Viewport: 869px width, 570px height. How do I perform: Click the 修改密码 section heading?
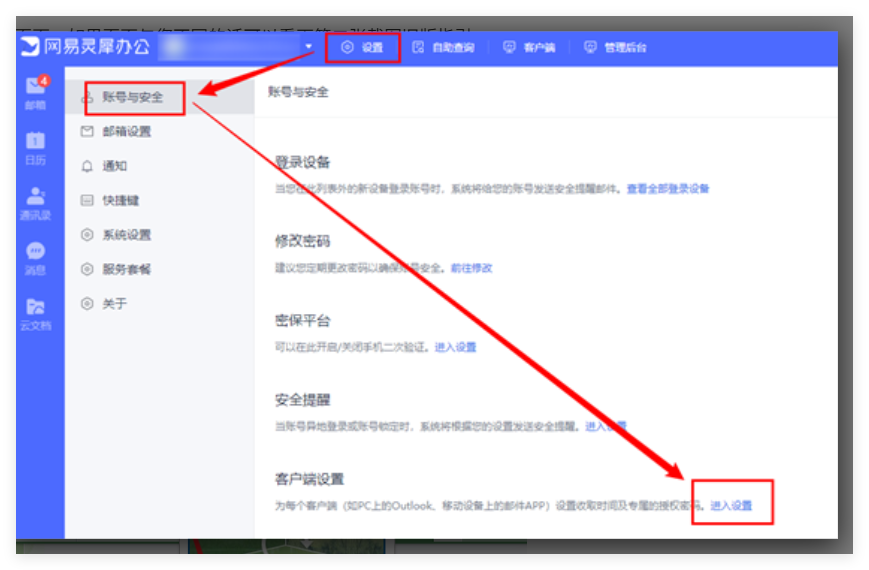303,241
